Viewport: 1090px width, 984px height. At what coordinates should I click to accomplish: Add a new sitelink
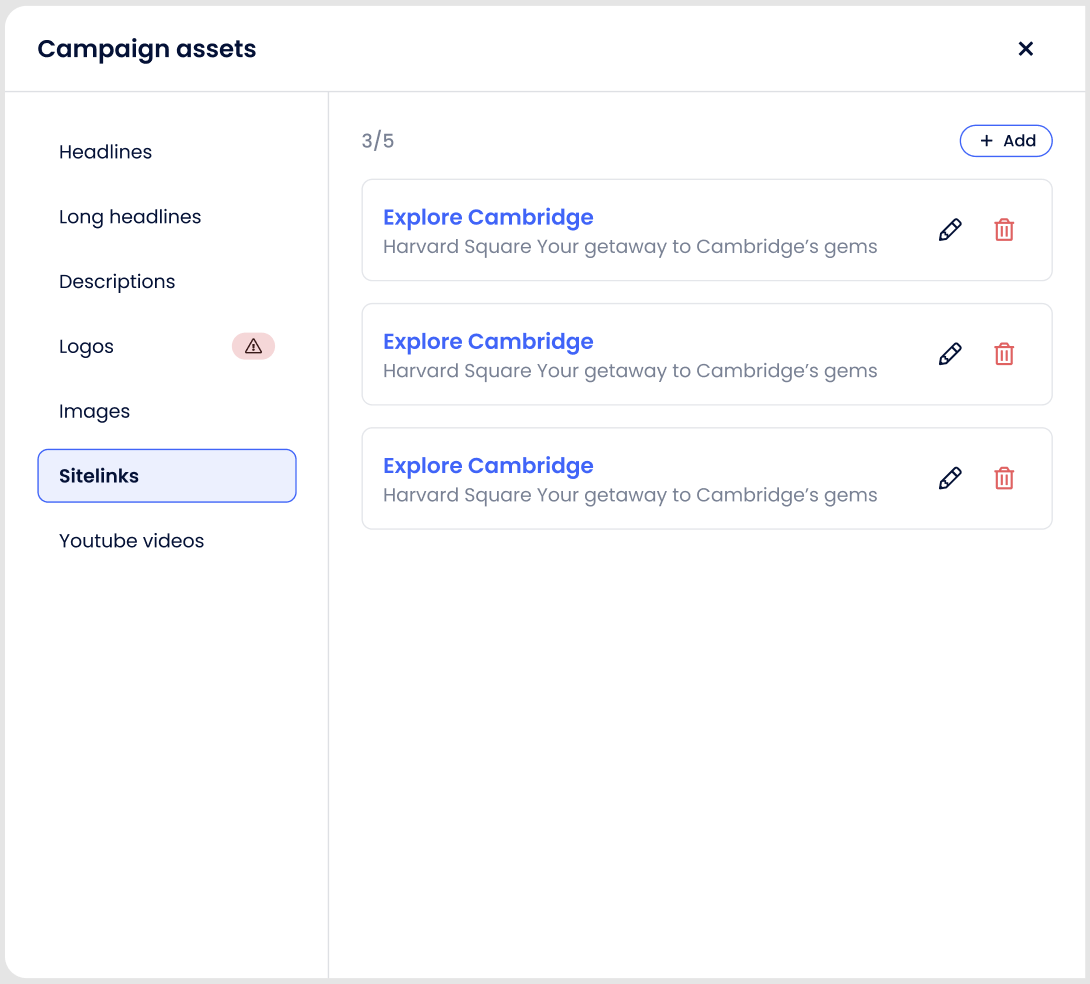(1006, 141)
